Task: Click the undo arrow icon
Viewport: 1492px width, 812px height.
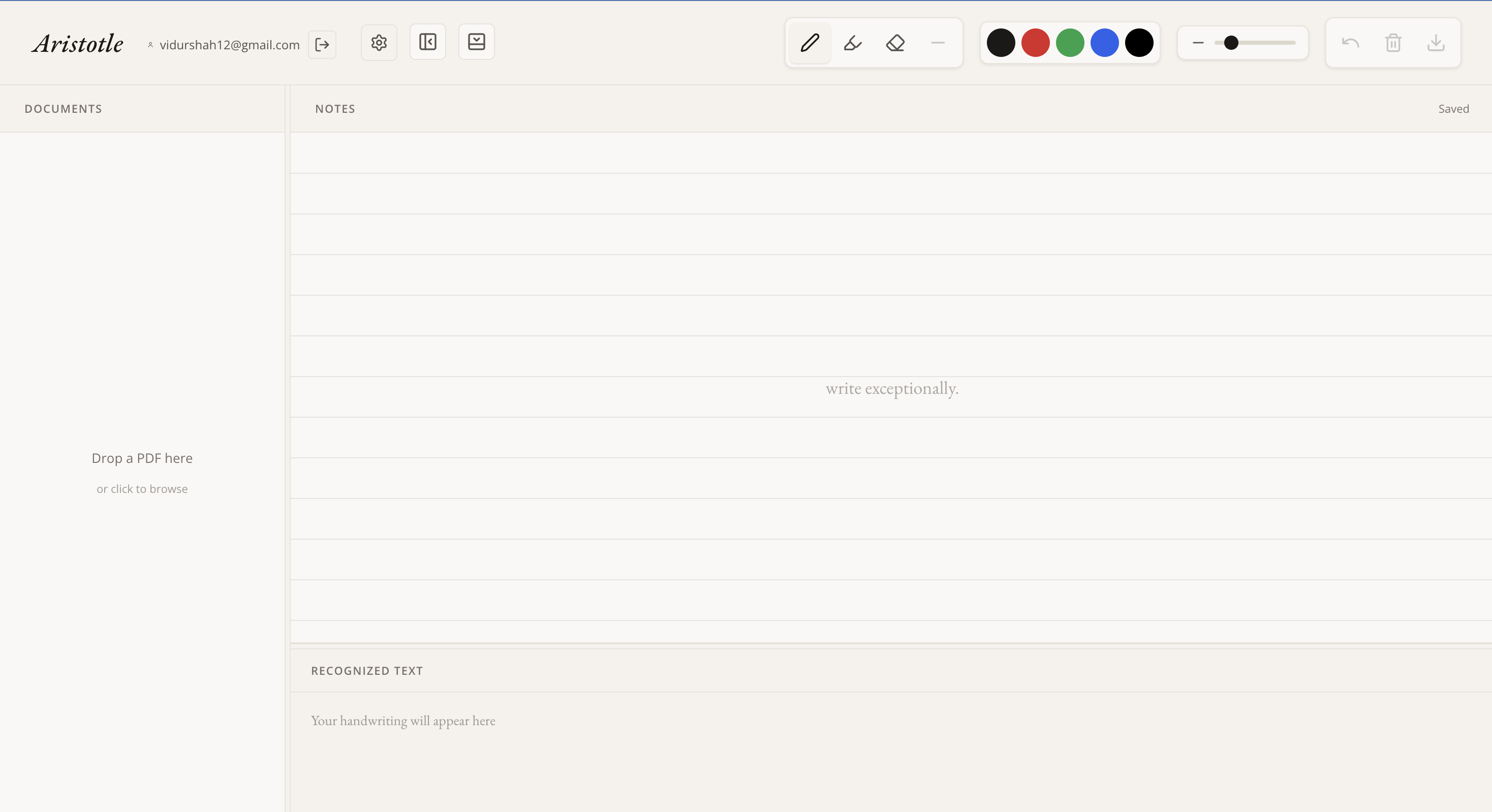Action: point(1350,43)
